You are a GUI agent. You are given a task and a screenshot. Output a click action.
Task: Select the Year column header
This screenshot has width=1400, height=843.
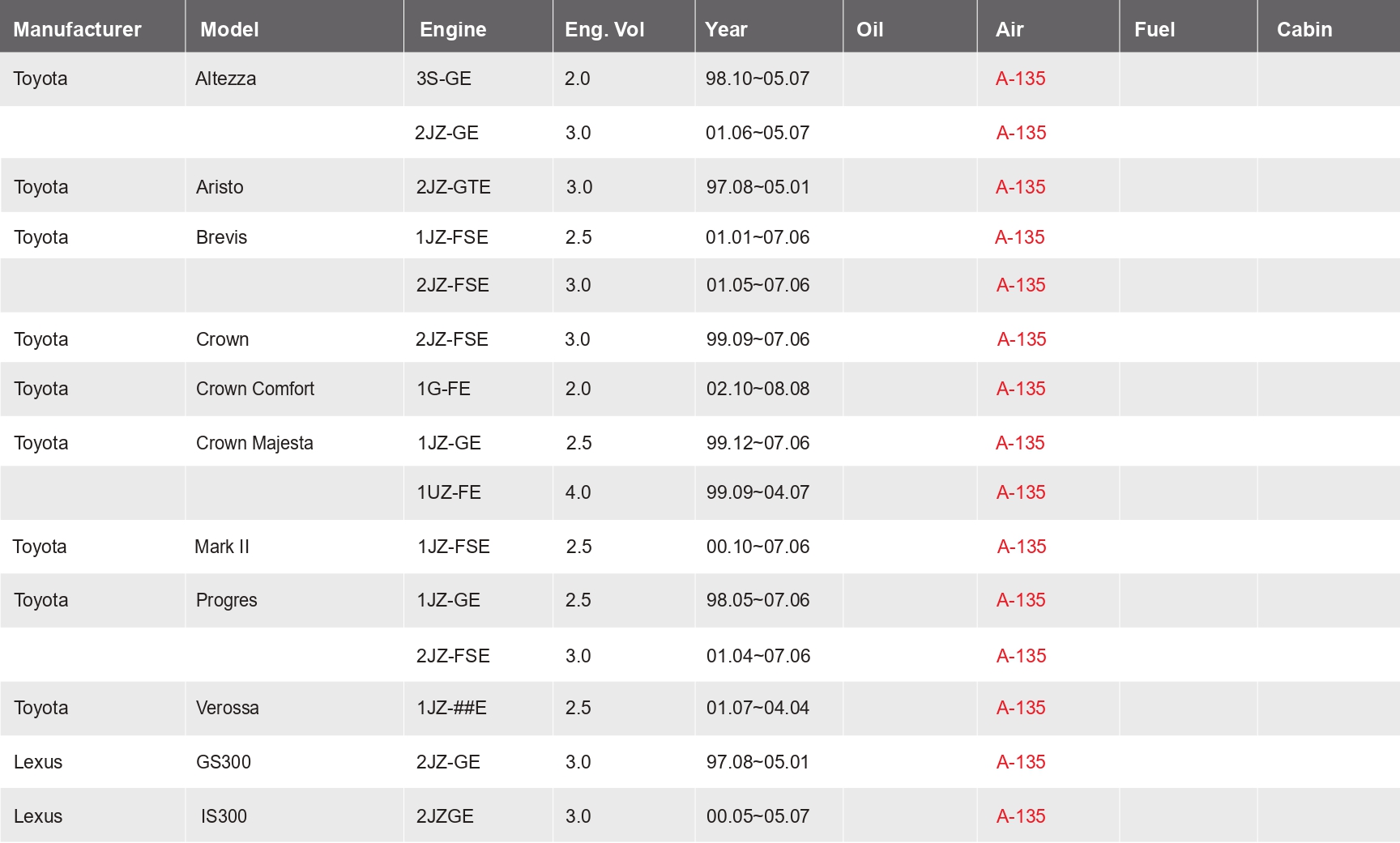point(726,30)
